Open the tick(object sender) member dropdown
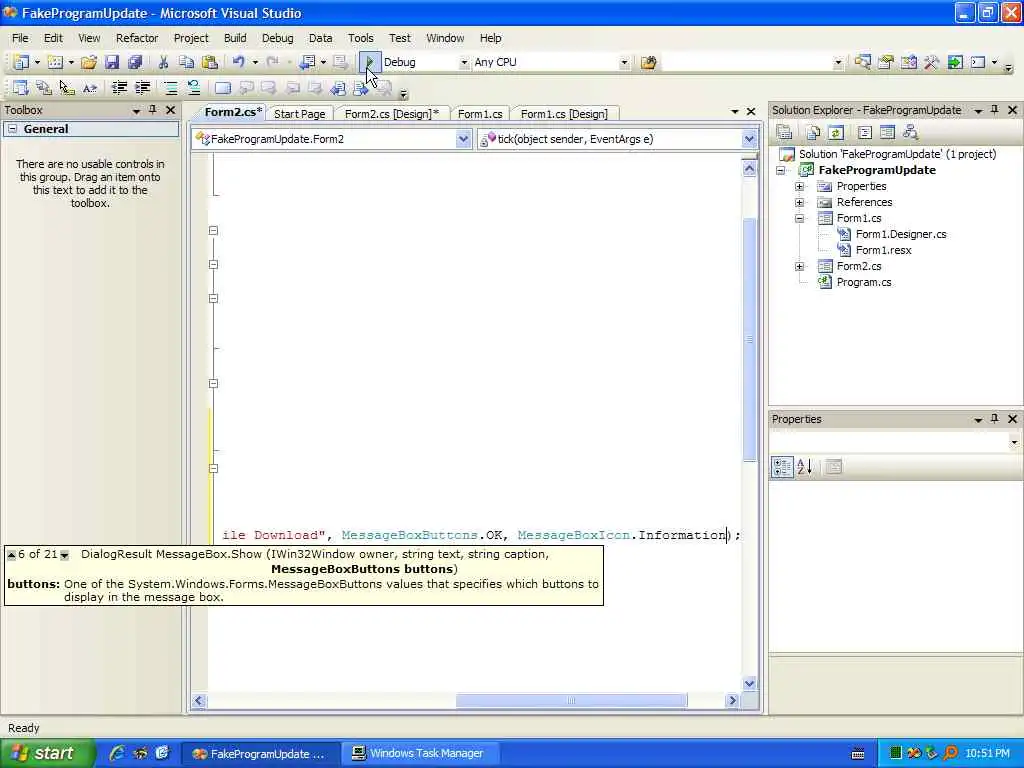The height and width of the screenshot is (768, 1024). point(749,139)
